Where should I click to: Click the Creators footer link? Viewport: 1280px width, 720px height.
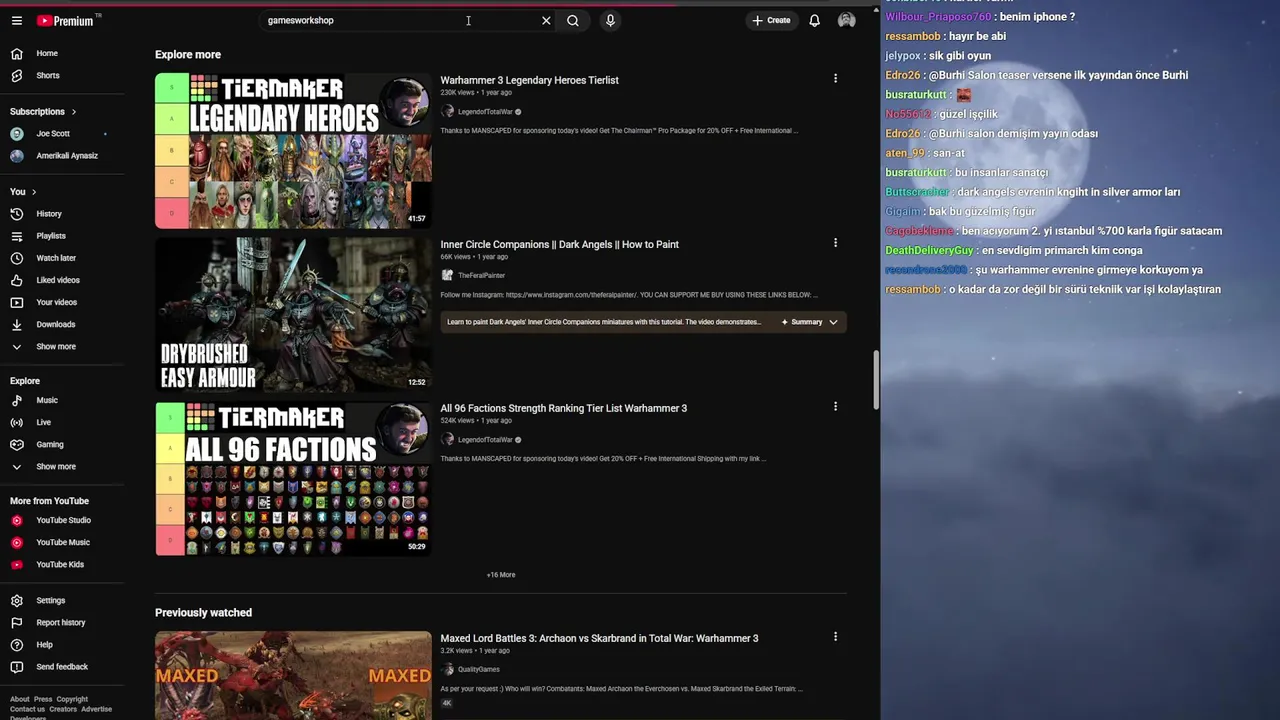[x=63, y=709]
